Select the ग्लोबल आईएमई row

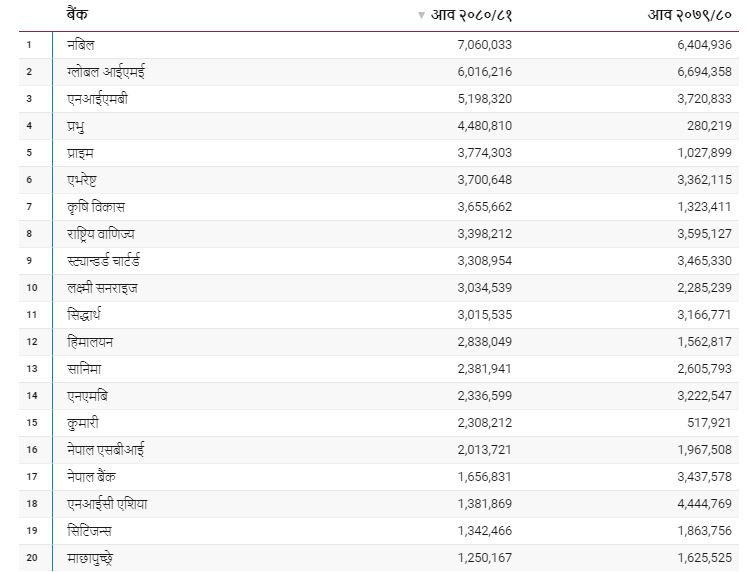click(x=379, y=72)
